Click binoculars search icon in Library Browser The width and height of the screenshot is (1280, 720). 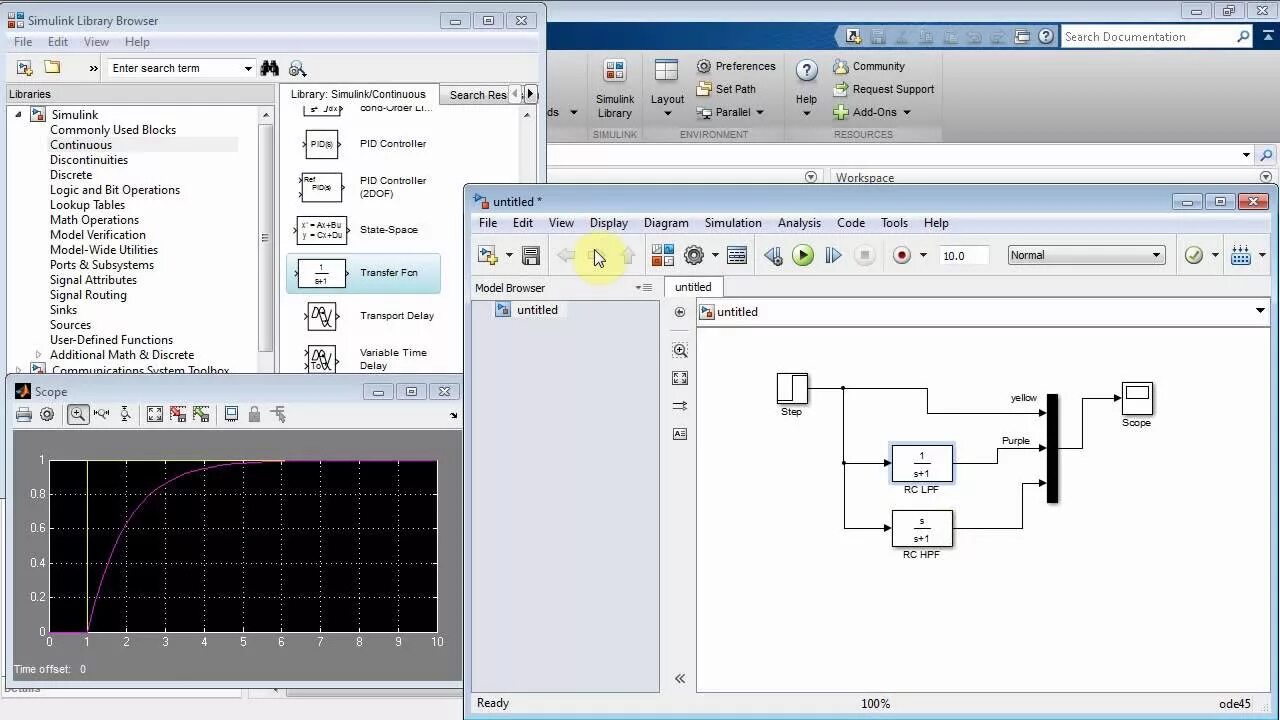[269, 68]
